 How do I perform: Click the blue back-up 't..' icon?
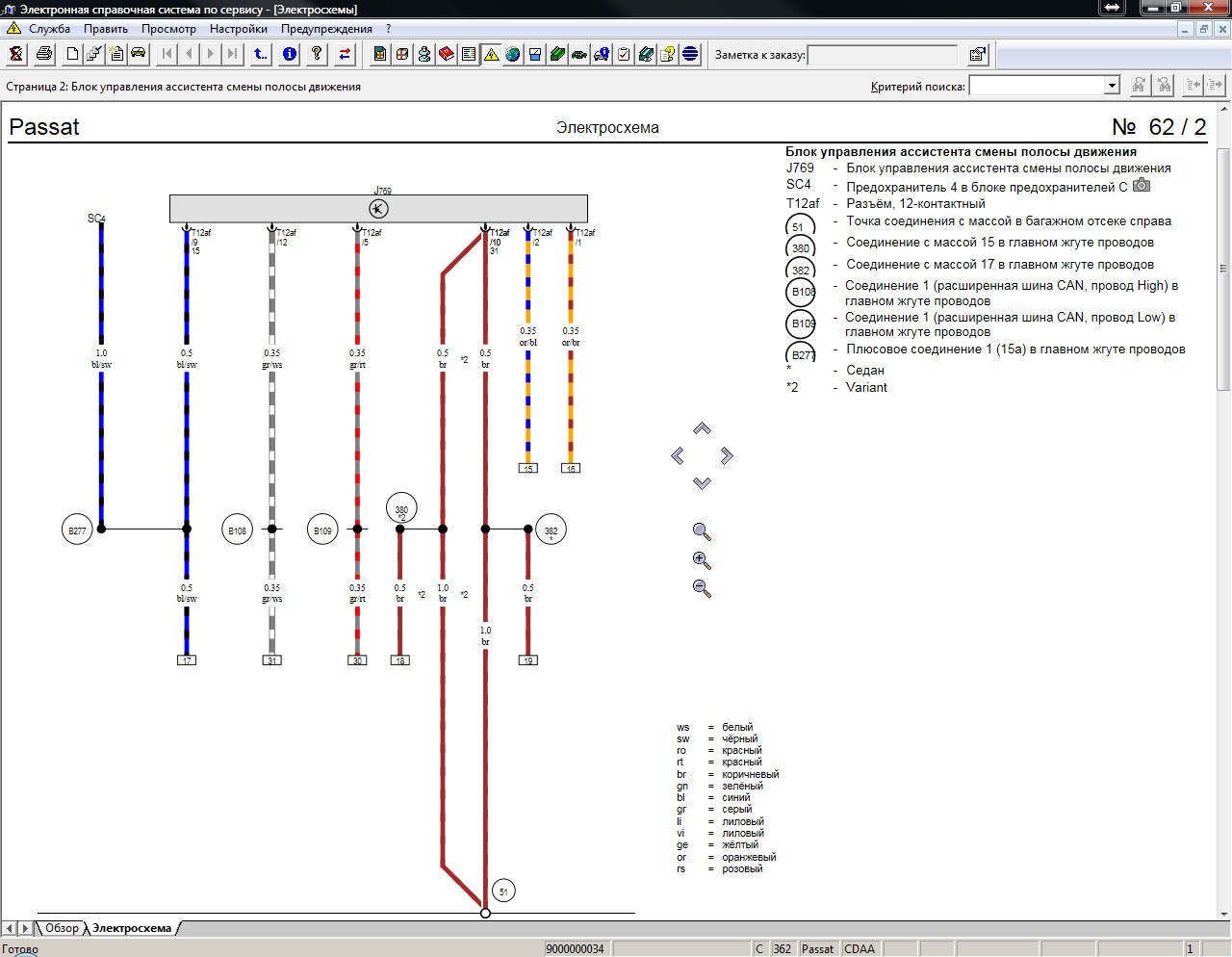pos(261,55)
